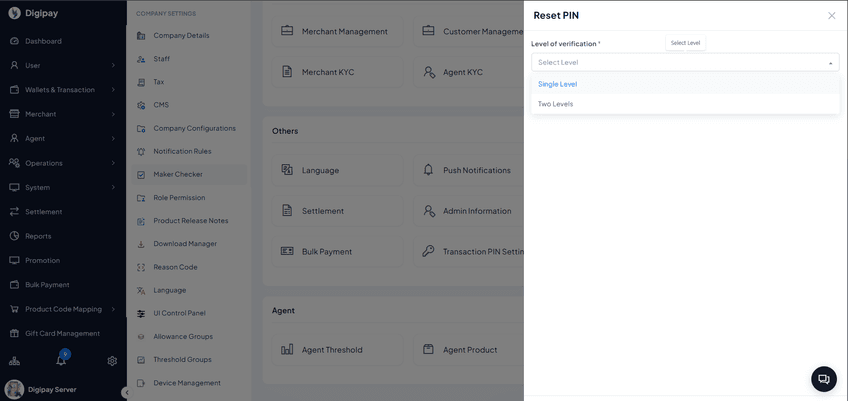Click the Download Manager download icon
The image size is (848, 401).
point(141,244)
